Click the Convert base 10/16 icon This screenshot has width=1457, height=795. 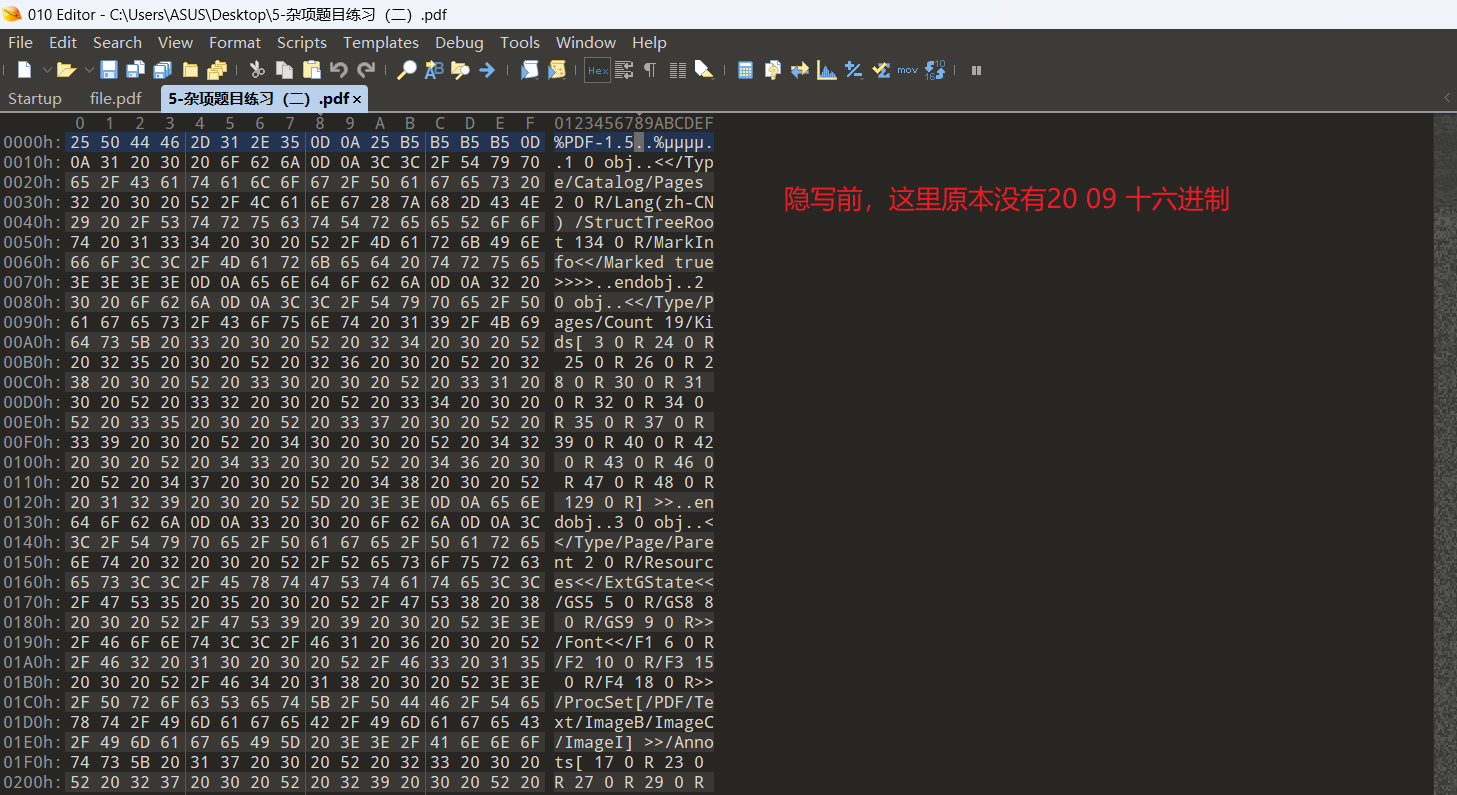pyautogui.click(x=935, y=70)
